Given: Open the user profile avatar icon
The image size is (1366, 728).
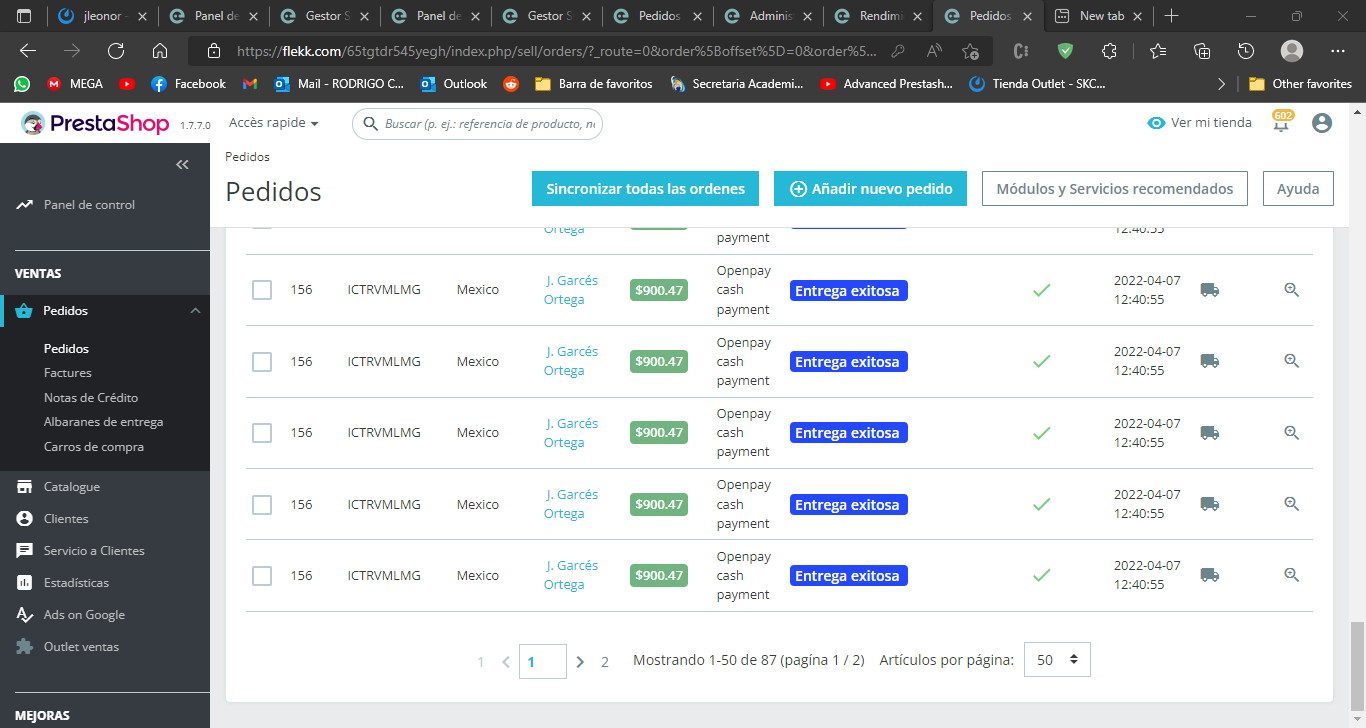Looking at the screenshot, I should click(1322, 123).
